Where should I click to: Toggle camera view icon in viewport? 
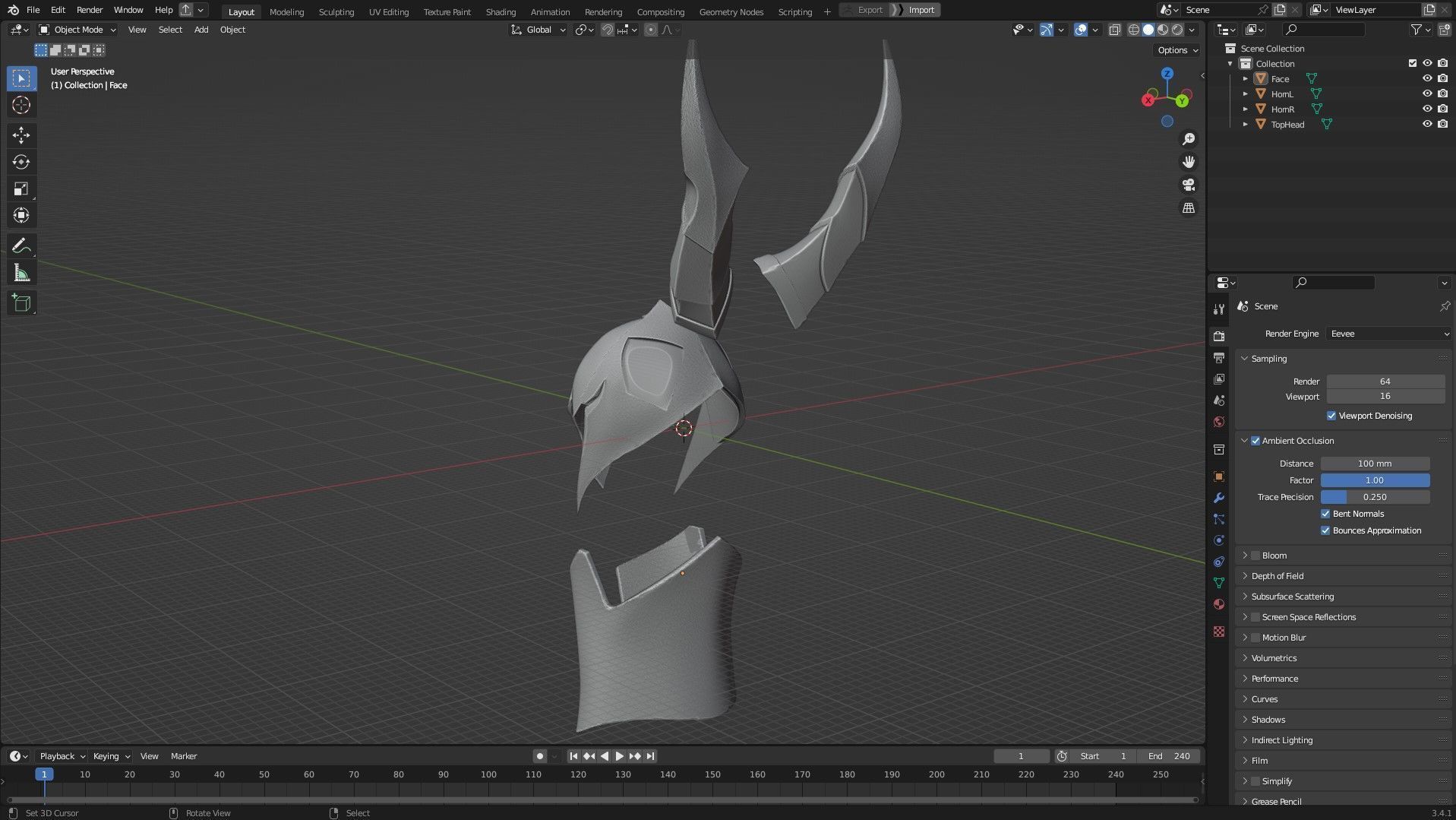[1189, 185]
